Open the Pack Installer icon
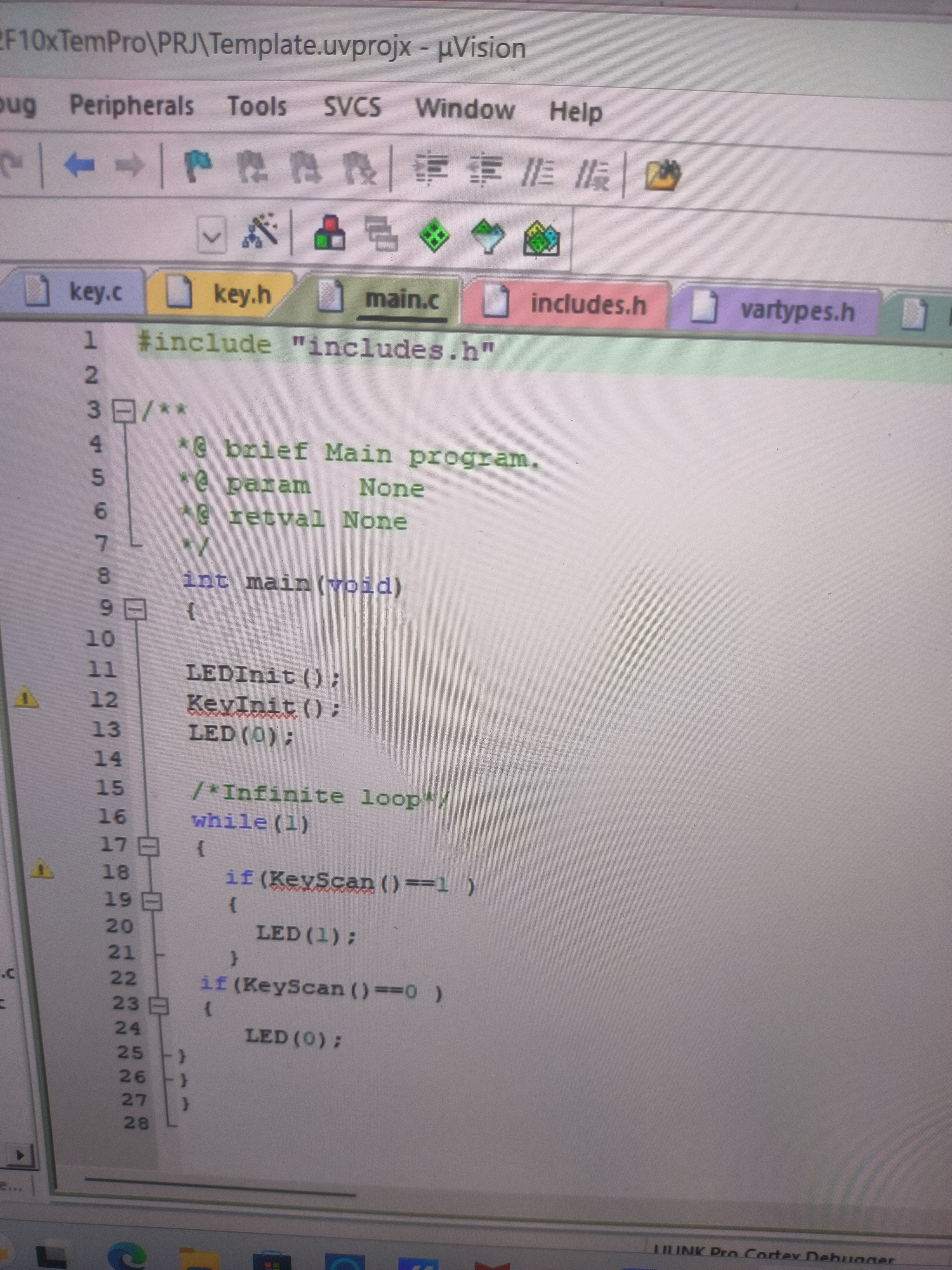Screen dimensions: 952x1270 pos(541,238)
